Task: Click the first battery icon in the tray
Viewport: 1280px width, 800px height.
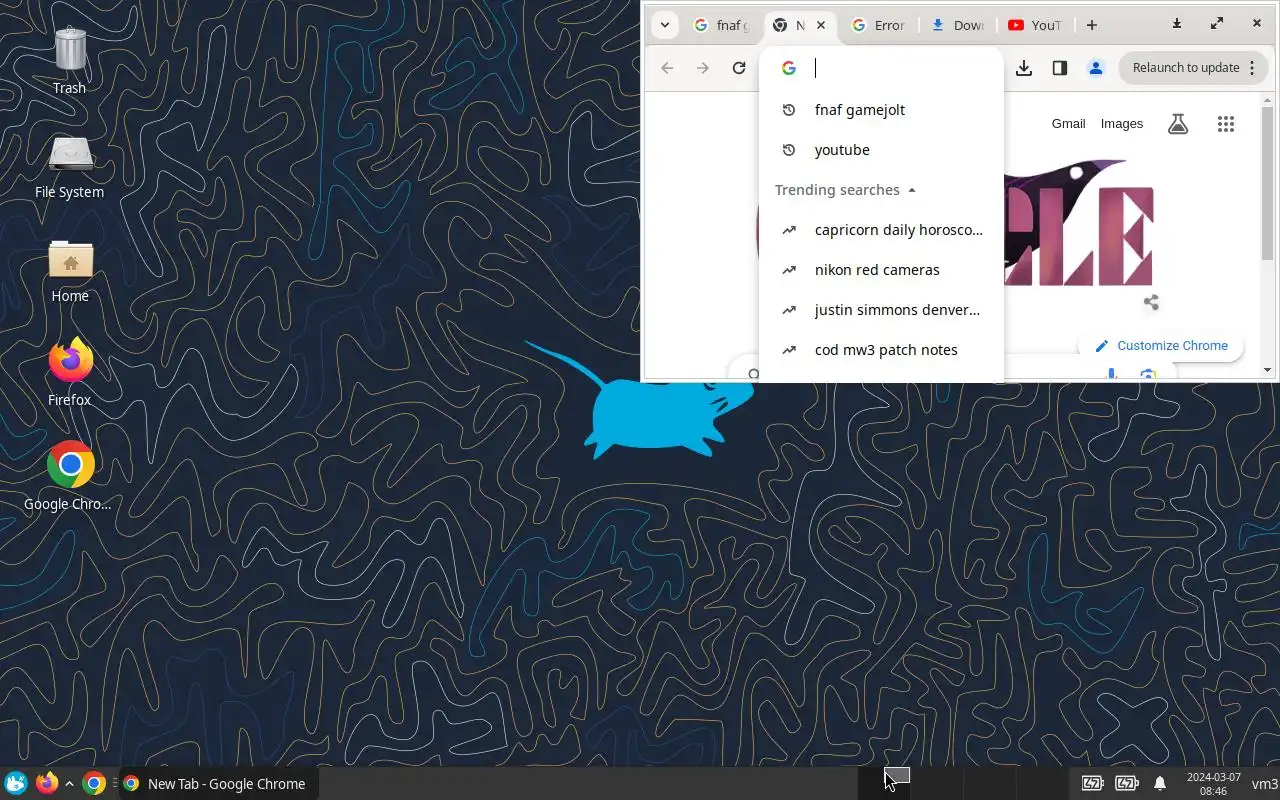Action: [x=1093, y=783]
